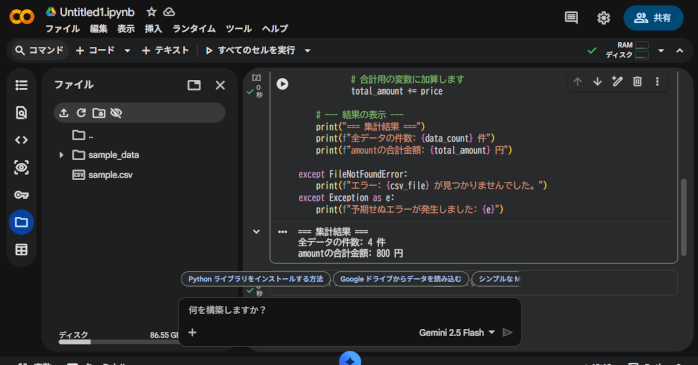This screenshot has width=698, height=365.
Task: Open the data table sidebar icon
Action: tap(21, 250)
